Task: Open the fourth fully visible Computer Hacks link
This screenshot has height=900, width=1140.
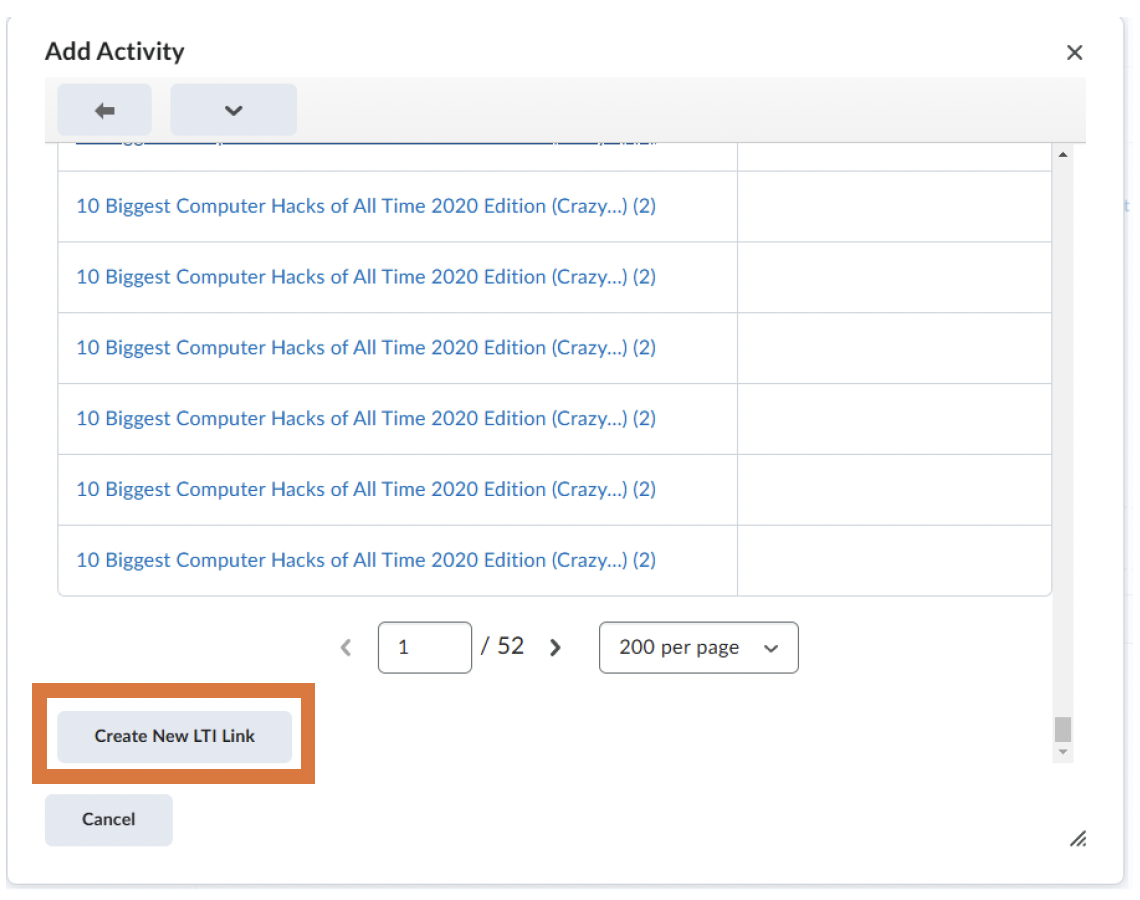Action: coord(366,419)
